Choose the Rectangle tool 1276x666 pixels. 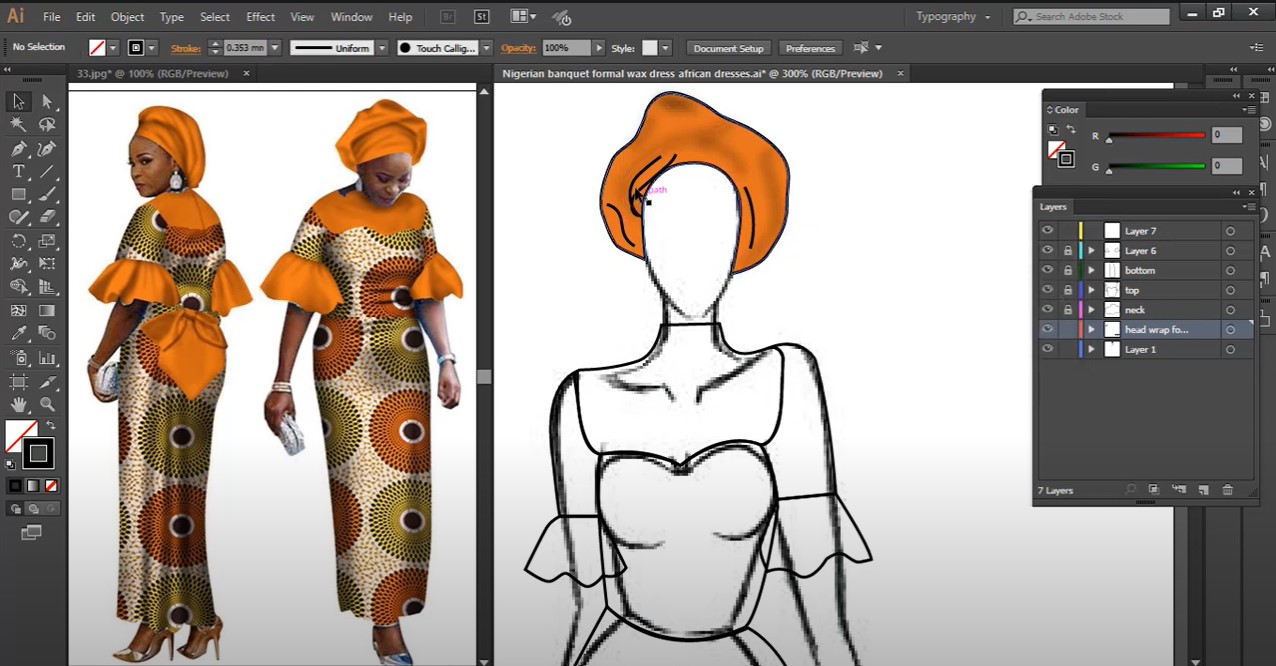18,195
